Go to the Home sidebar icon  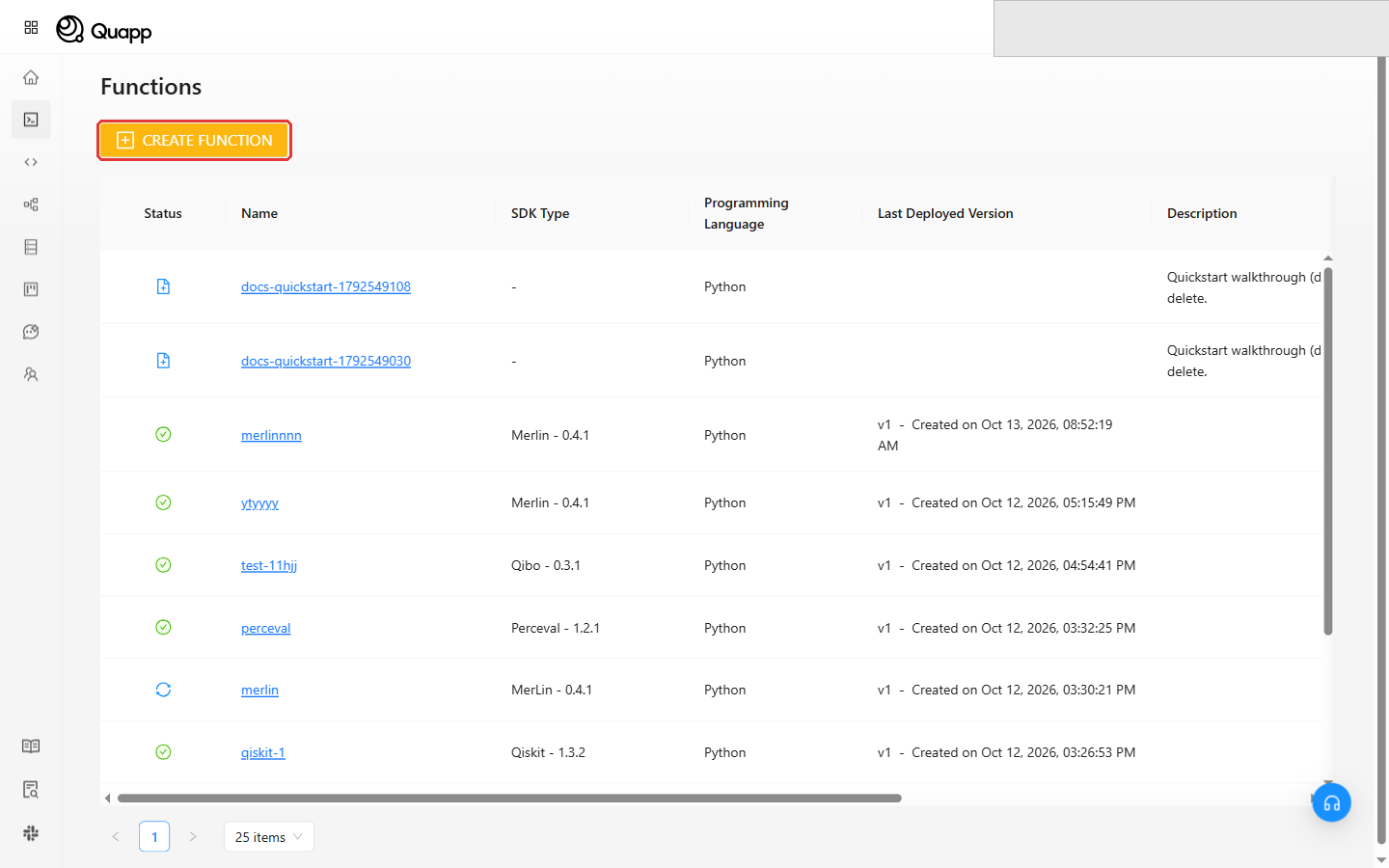[x=31, y=77]
